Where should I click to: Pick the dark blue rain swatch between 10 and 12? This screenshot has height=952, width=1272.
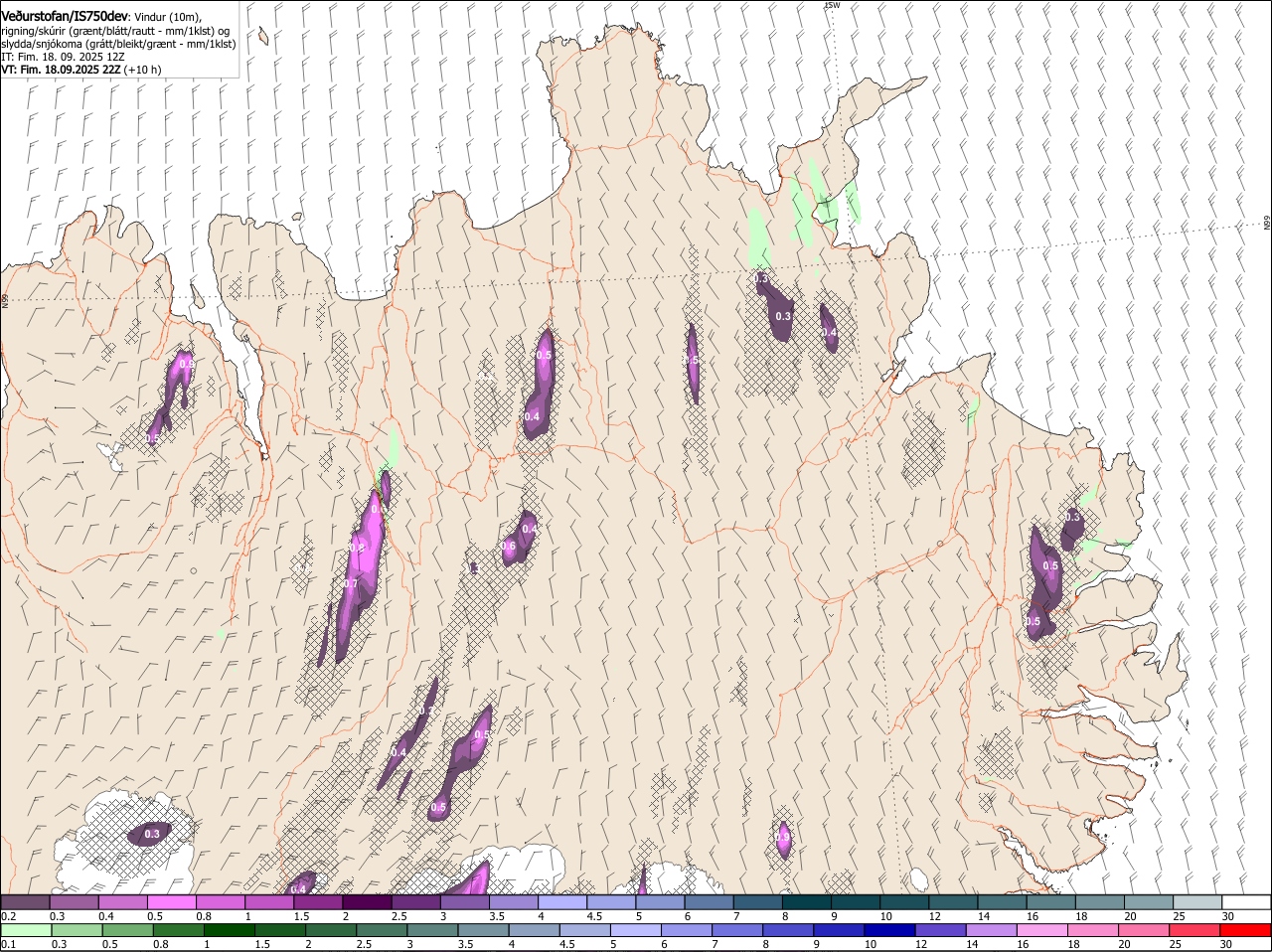pos(889,930)
